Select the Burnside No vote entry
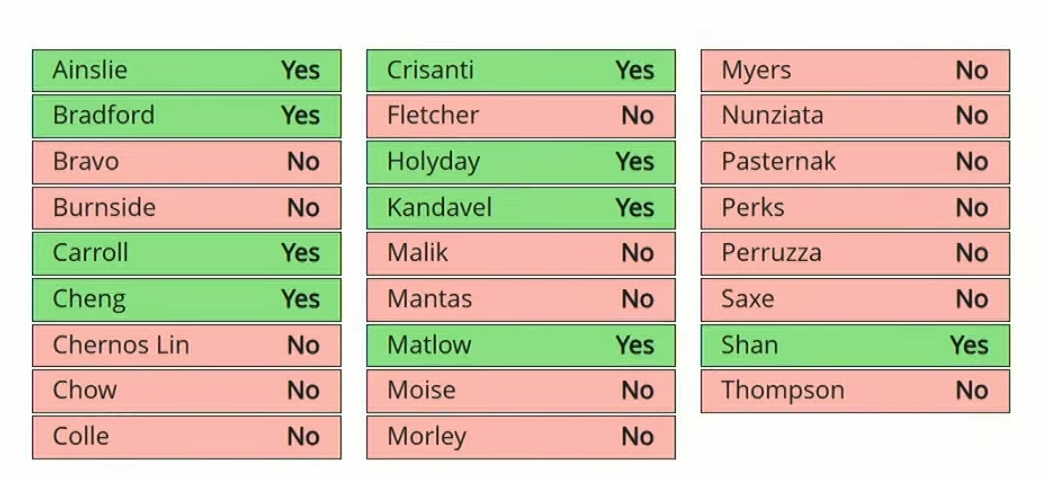Viewport: 1045px width, 479px height. point(186,208)
